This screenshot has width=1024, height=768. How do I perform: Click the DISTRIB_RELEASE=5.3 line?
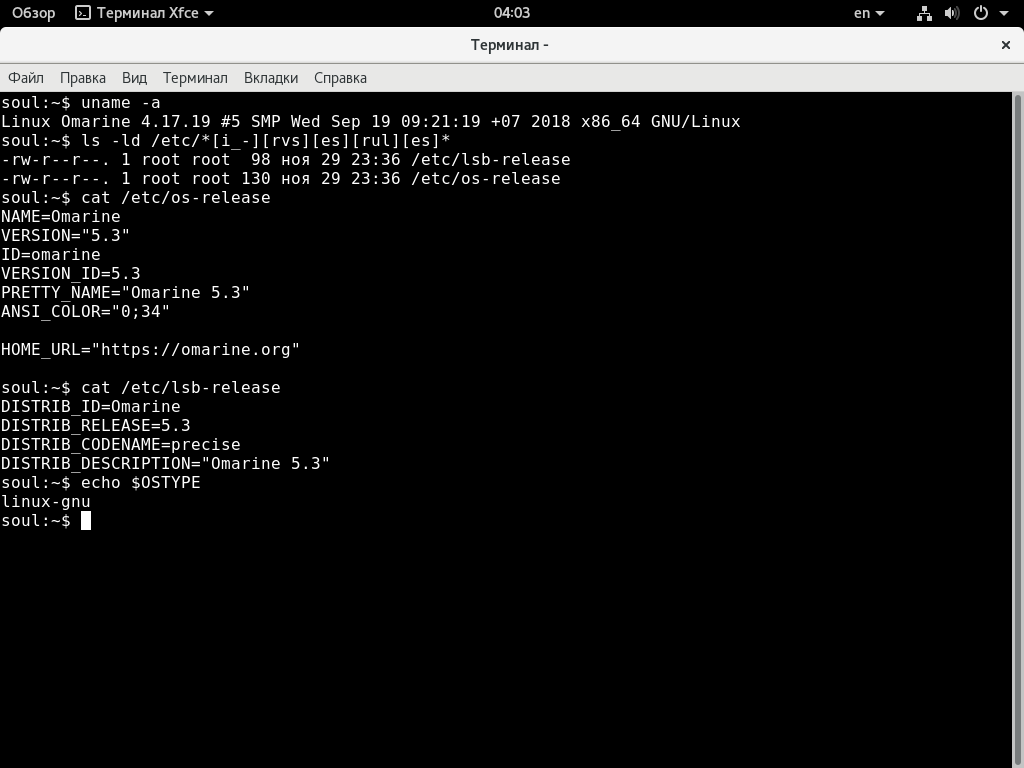click(x=95, y=425)
